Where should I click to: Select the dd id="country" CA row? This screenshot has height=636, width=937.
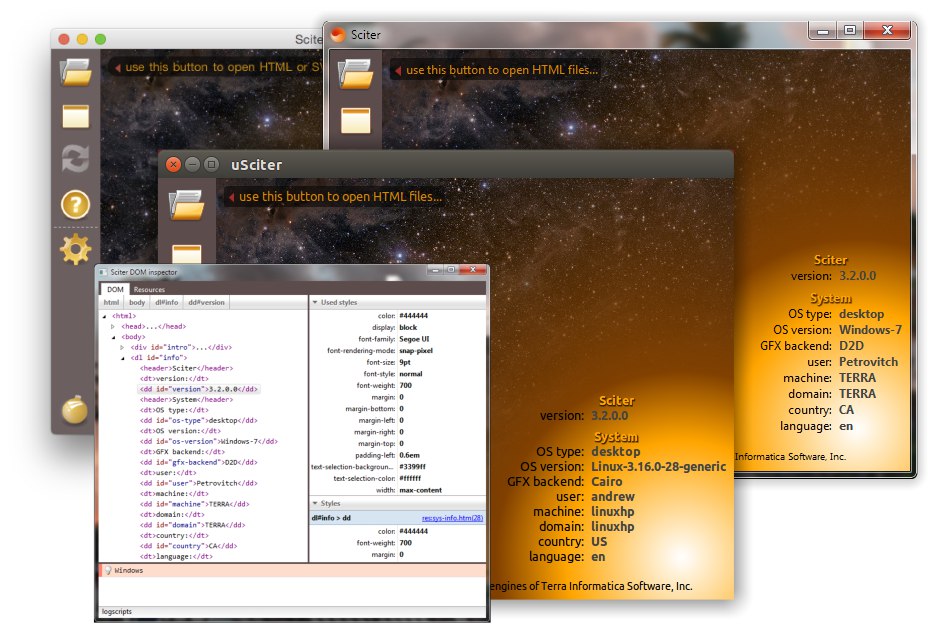[x=188, y=546]
